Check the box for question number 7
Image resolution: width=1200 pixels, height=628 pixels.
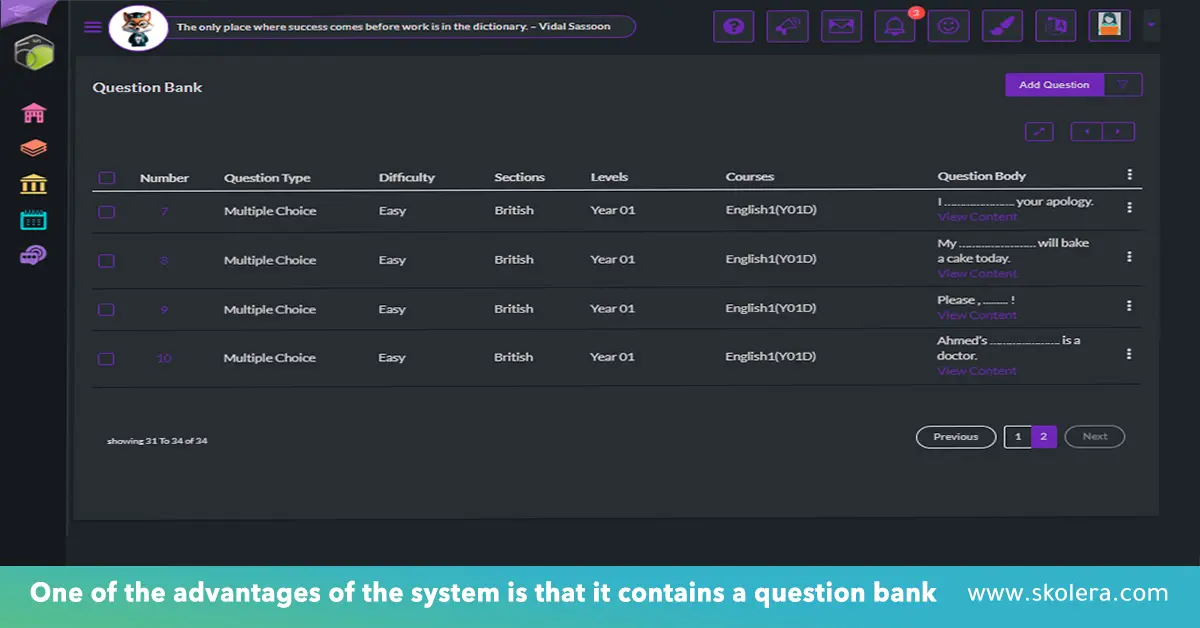coord(107,211)
